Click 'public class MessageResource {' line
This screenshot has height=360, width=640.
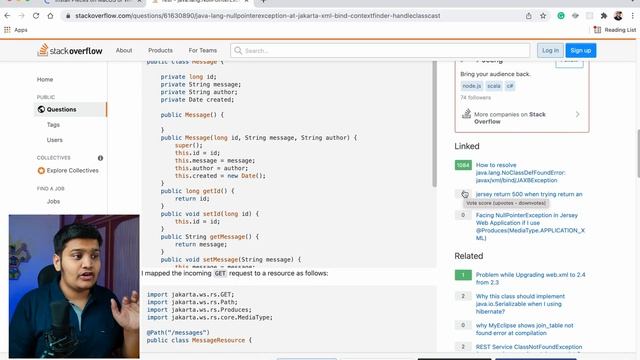tap(199, 340)
